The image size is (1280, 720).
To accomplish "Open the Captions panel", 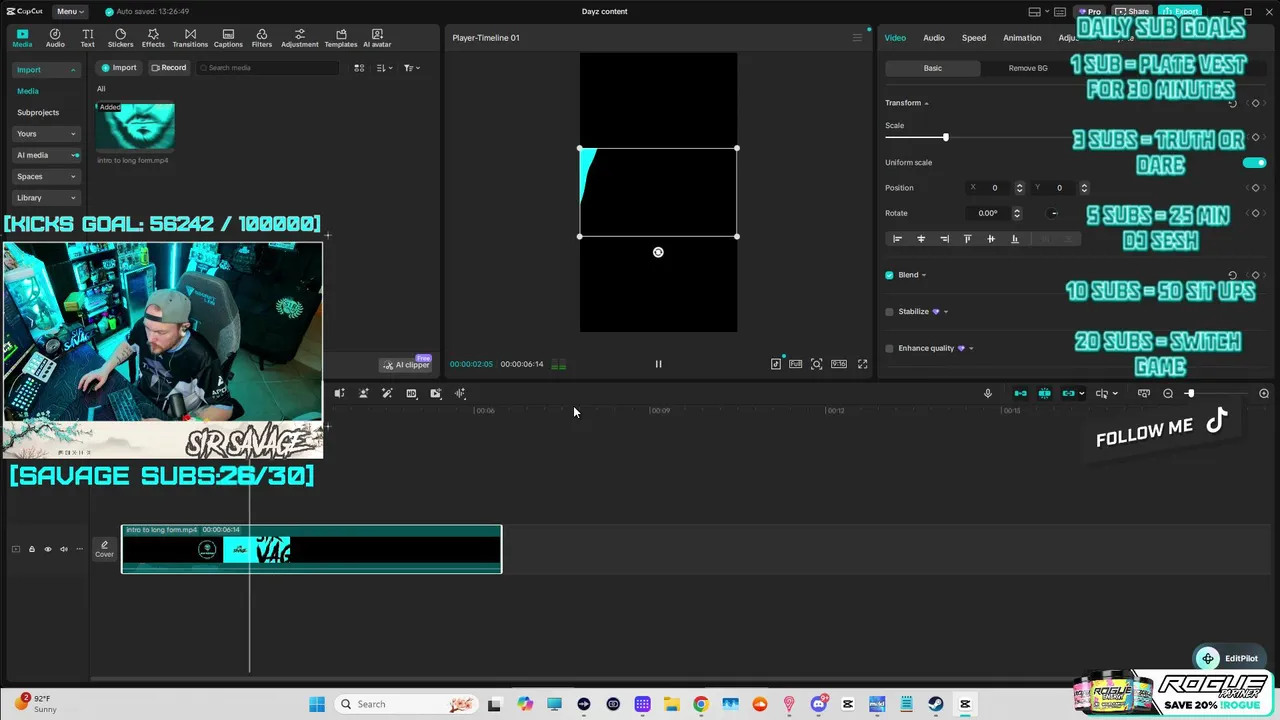I will pos(228,38).
